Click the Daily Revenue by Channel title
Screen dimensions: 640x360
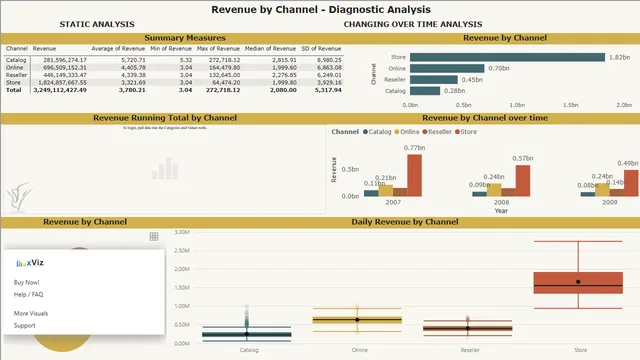(x=405, y=222)
